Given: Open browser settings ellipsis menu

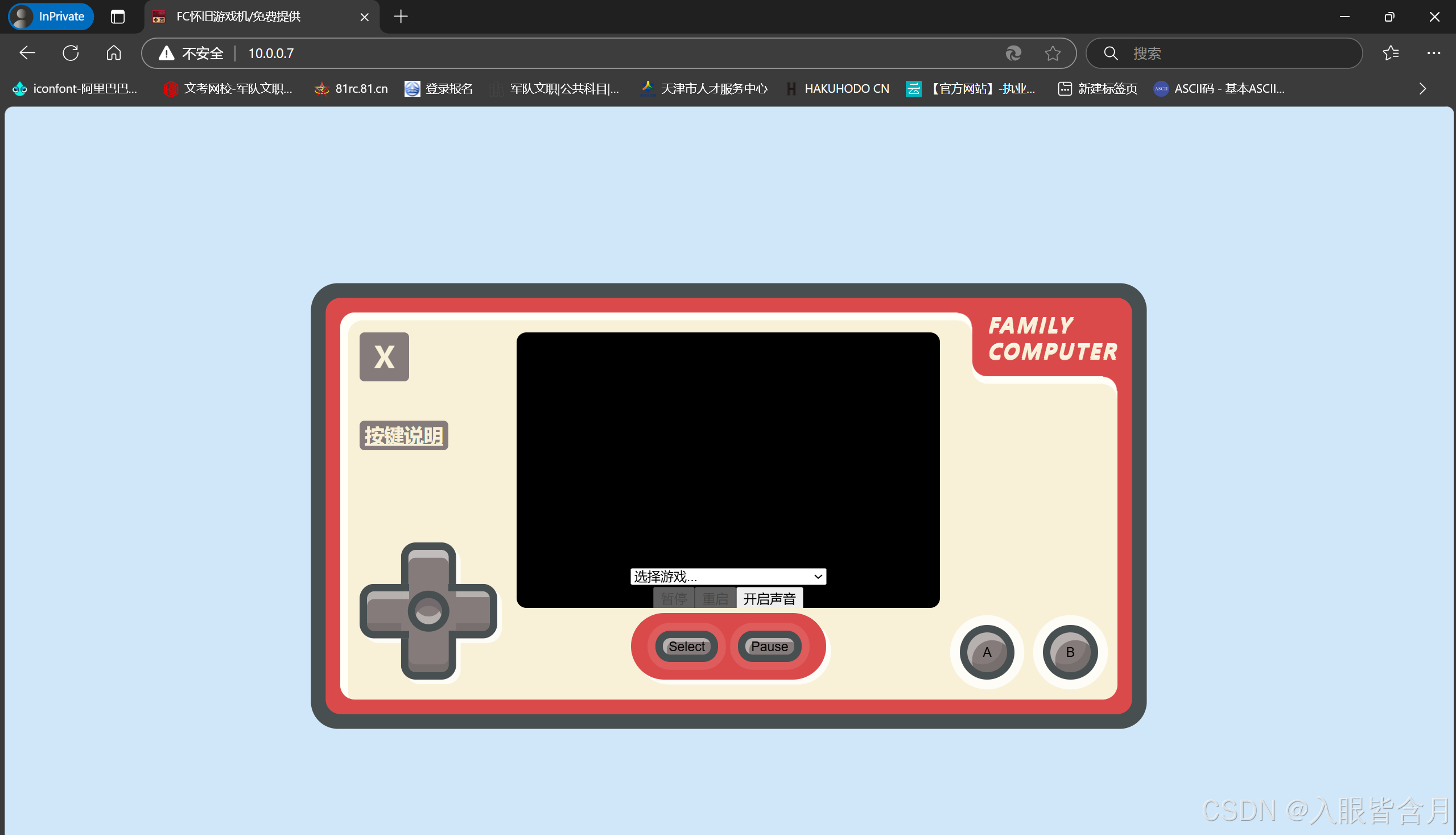Looking at the screenshot, I should [x=1433, y=54].
